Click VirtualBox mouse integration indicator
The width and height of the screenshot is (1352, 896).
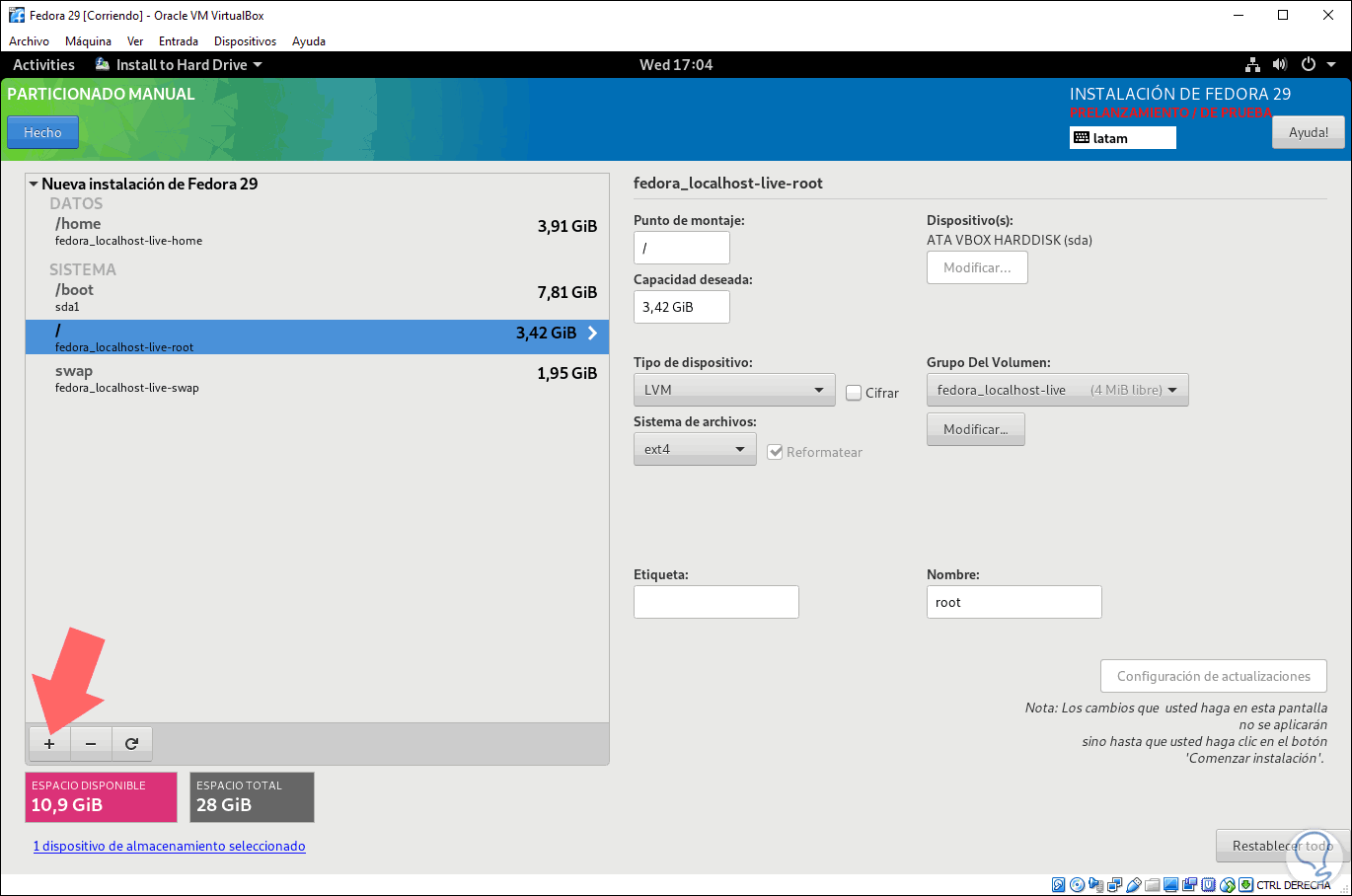(1227, 885)
